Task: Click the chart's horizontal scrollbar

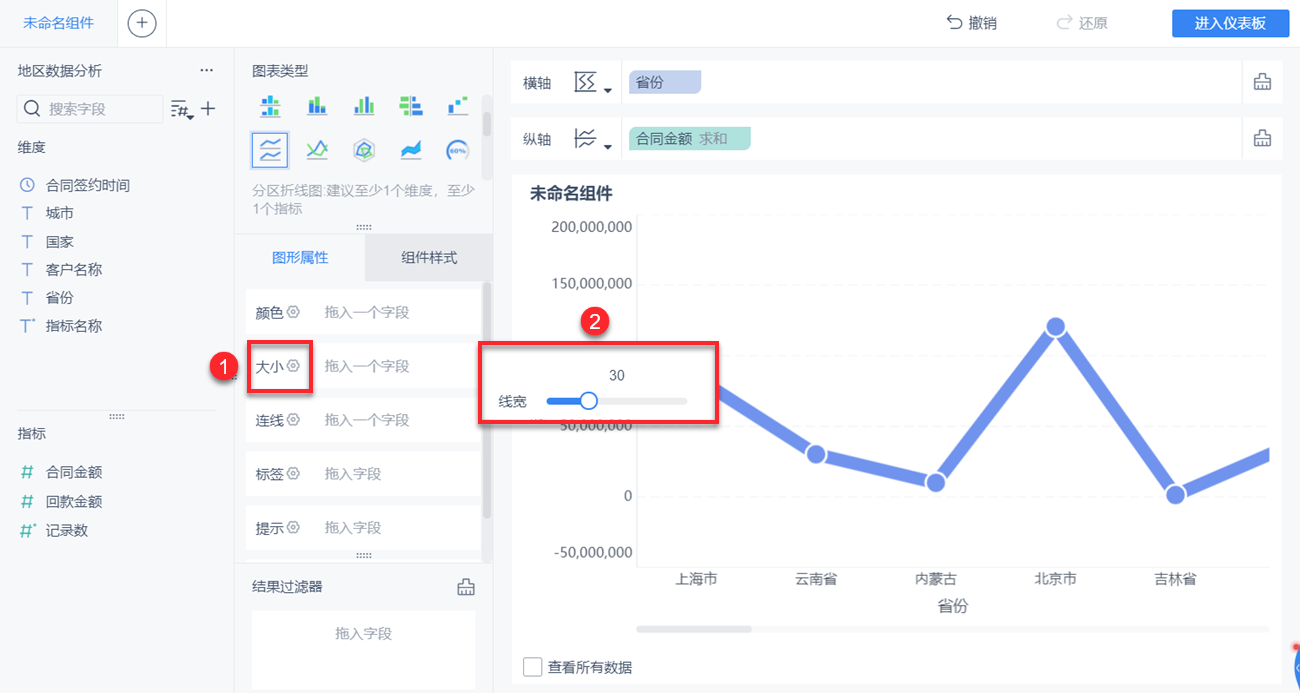Action: click(694, 629)
